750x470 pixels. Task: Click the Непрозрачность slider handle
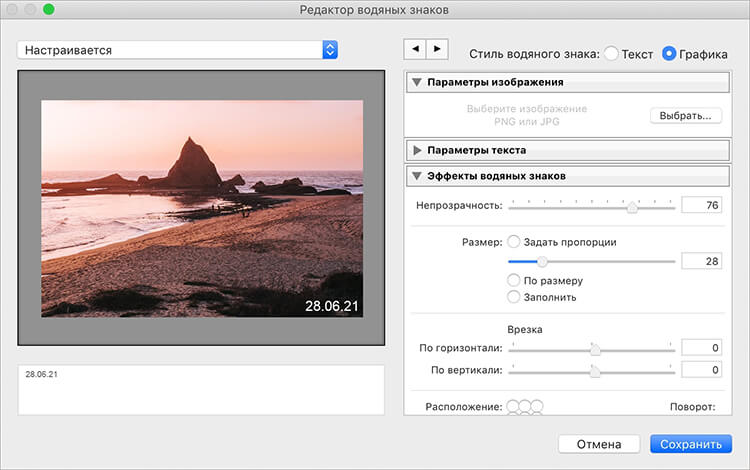point(632,208)
